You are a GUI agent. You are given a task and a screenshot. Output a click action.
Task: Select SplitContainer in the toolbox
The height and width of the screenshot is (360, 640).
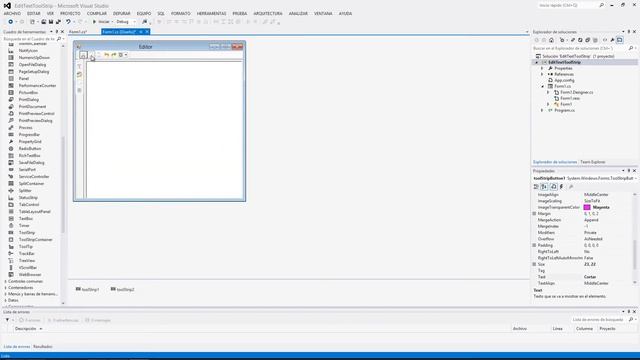31,184
